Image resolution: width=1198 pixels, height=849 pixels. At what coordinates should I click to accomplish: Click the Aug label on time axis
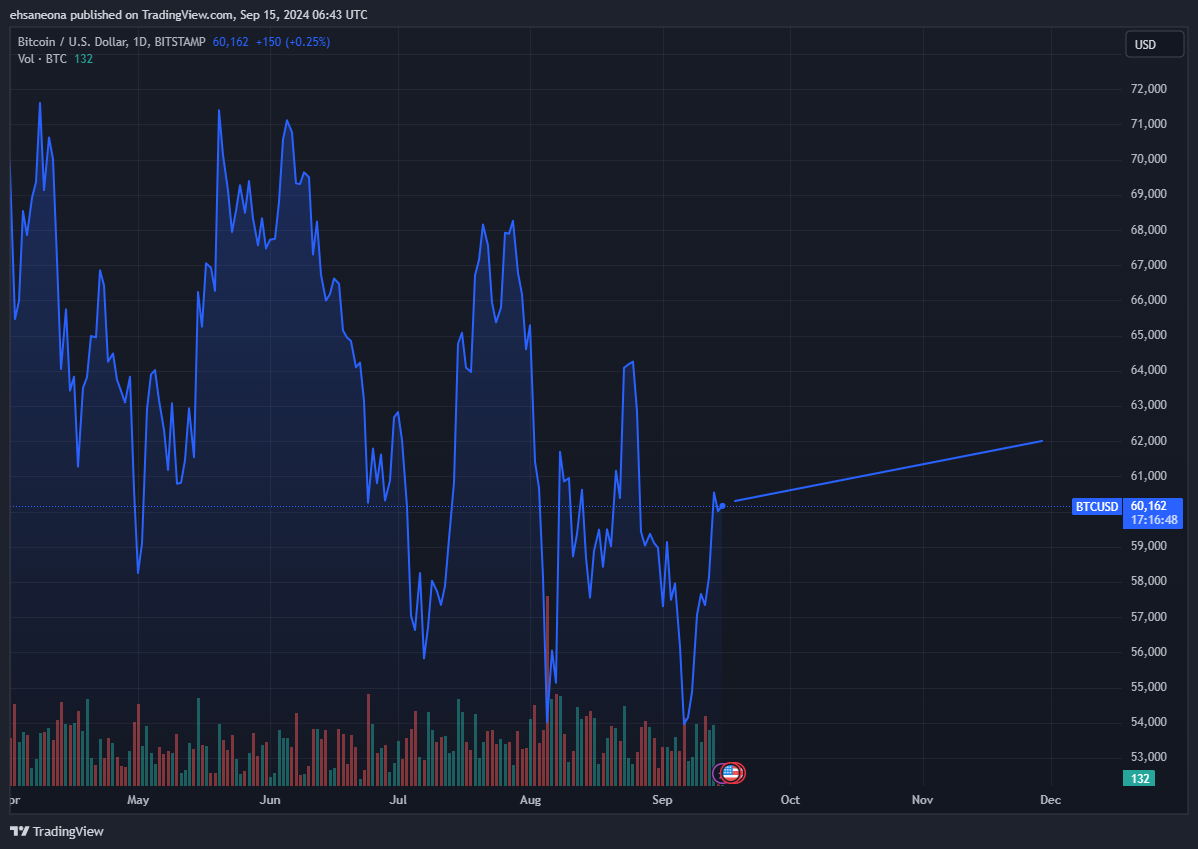530,800
